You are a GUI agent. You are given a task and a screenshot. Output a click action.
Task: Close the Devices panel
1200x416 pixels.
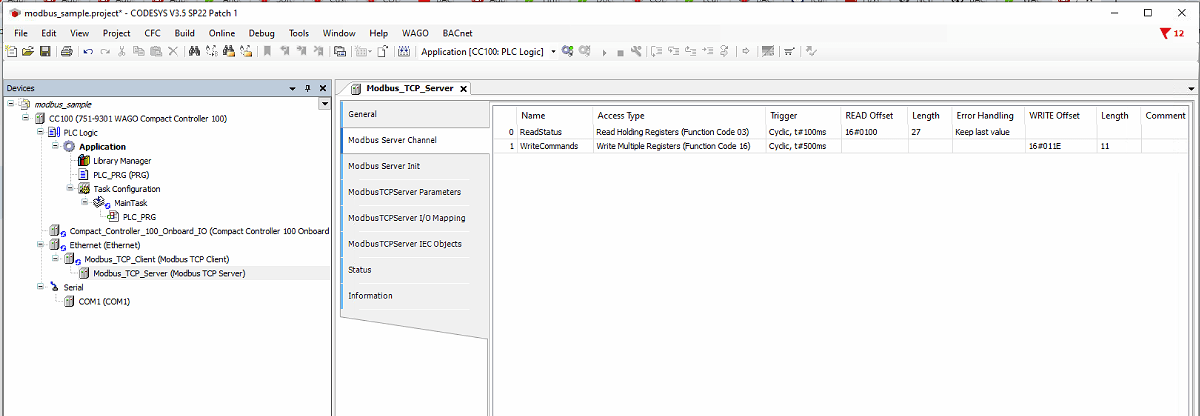click(323, 88)
